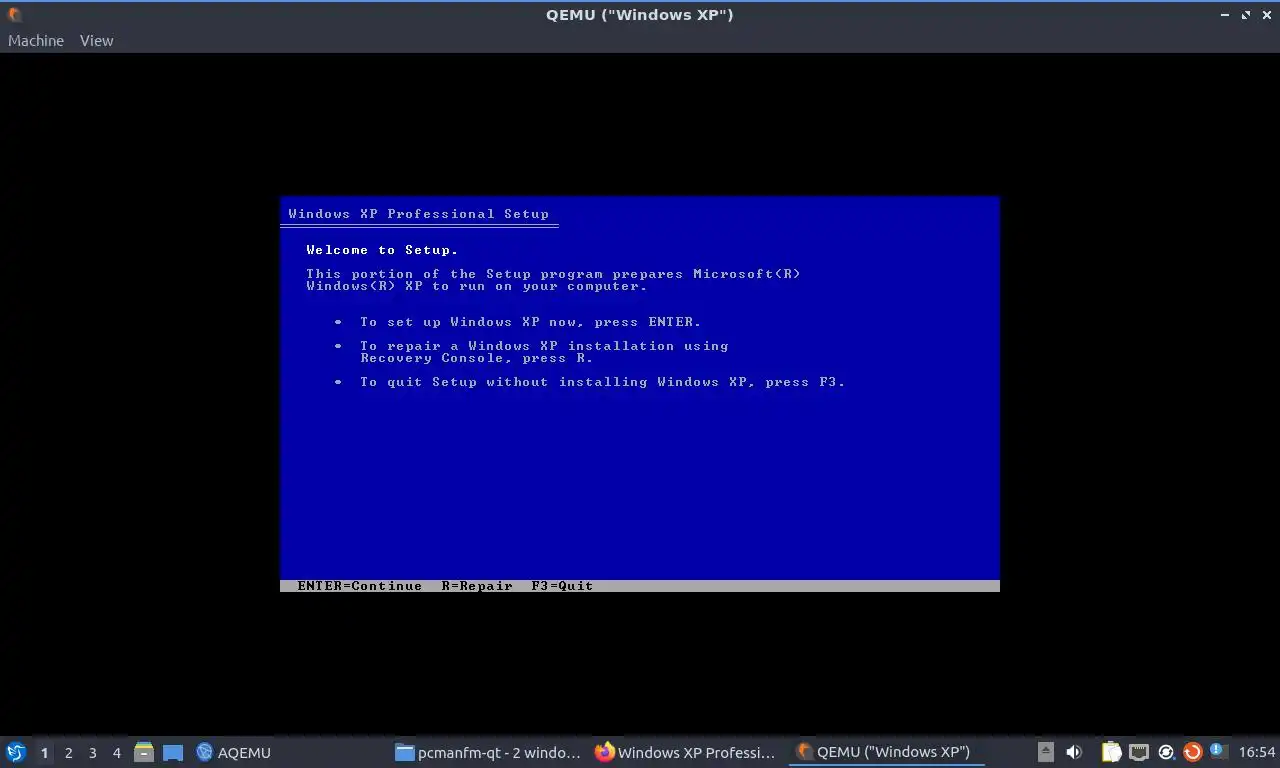The image size is (1280, 768).
Task: Switch to the pcmanfm-qt taskbar entry
Action: tap(488, 752)
